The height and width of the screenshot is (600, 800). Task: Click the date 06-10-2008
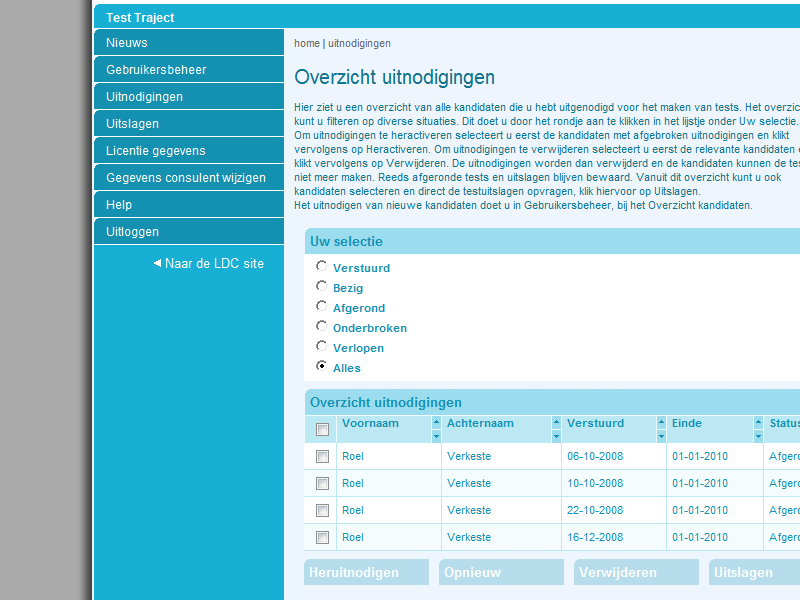coord(595,456)
